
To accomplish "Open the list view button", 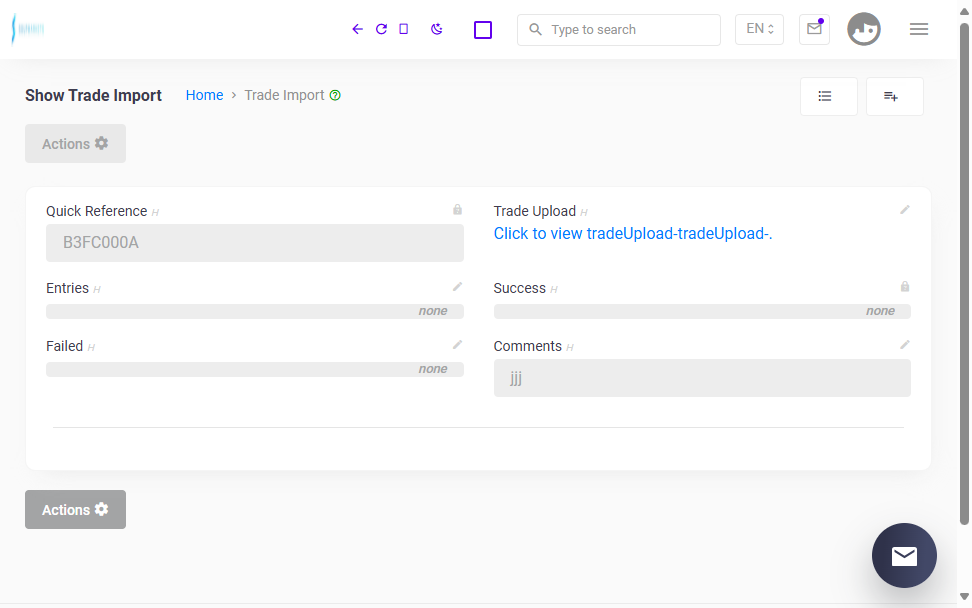I will click(x=829, y=96).
